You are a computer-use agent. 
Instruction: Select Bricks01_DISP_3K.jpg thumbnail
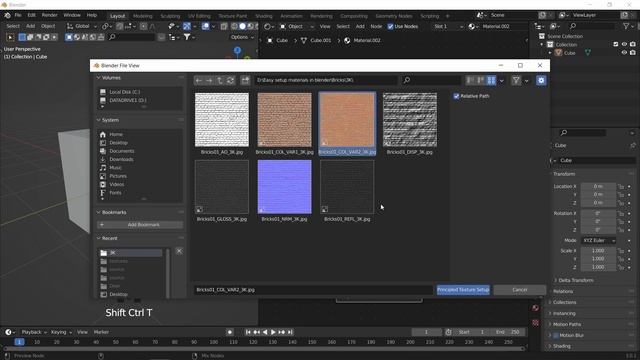[410, 120]
